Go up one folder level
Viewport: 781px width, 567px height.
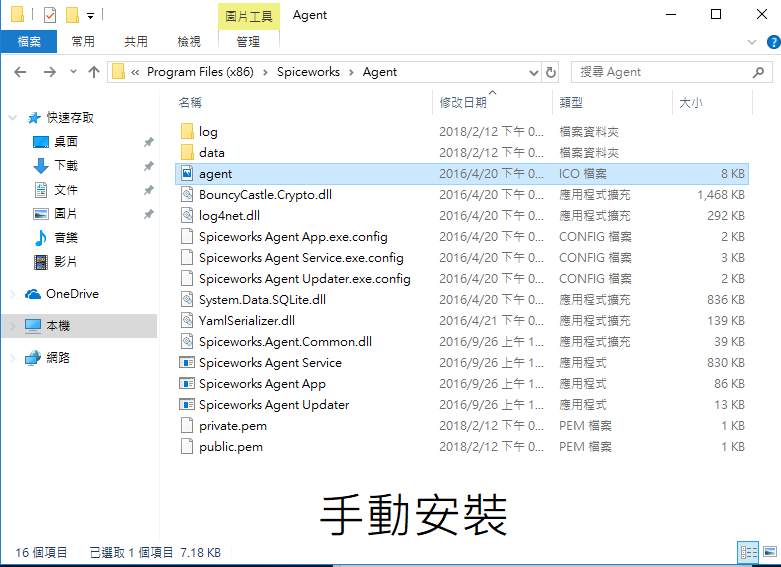pyautogui.click(x=94, y=72)
